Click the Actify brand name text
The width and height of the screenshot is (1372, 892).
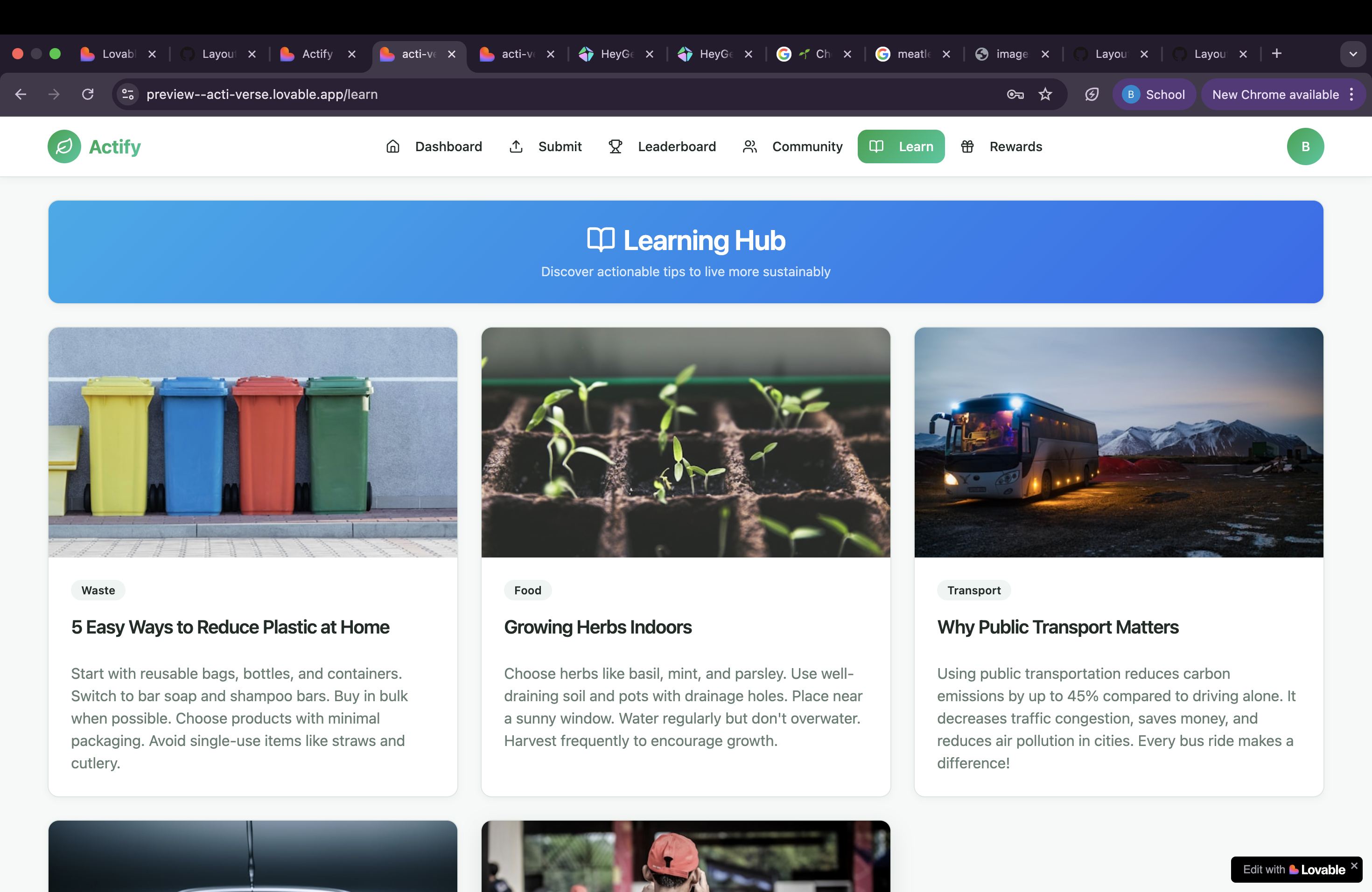coord(115,146)
